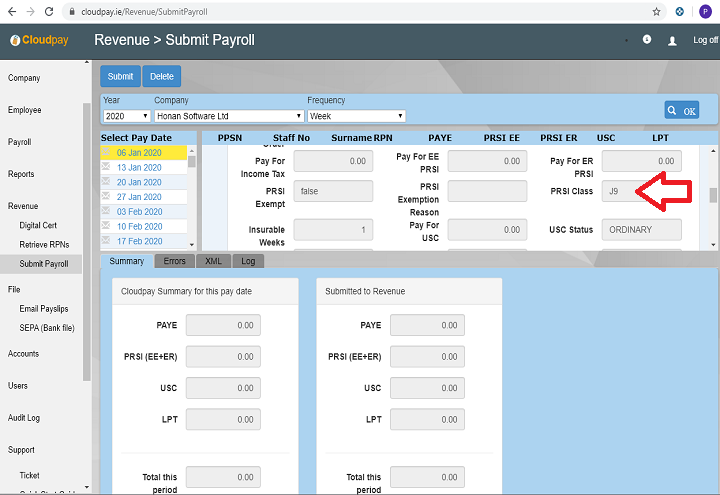
Task: Click envelope icon beside 27 Jan 2020
Action: (x=108, y=197)
